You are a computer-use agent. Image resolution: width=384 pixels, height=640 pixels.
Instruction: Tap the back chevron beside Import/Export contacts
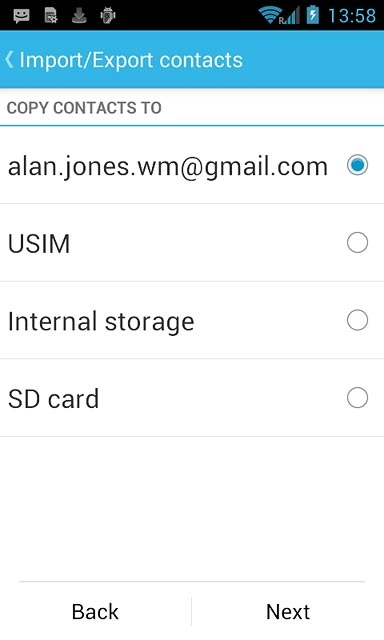pos(9,60)
